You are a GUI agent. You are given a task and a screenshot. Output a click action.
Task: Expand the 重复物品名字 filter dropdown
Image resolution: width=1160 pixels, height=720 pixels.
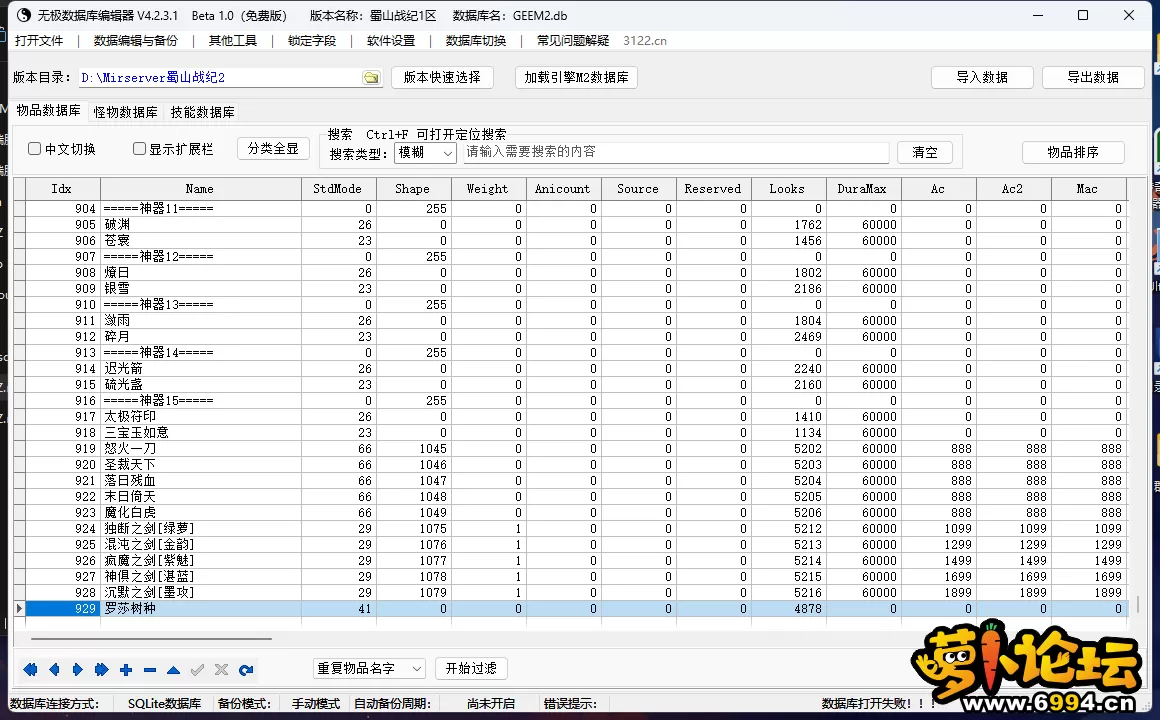point(369,668)
